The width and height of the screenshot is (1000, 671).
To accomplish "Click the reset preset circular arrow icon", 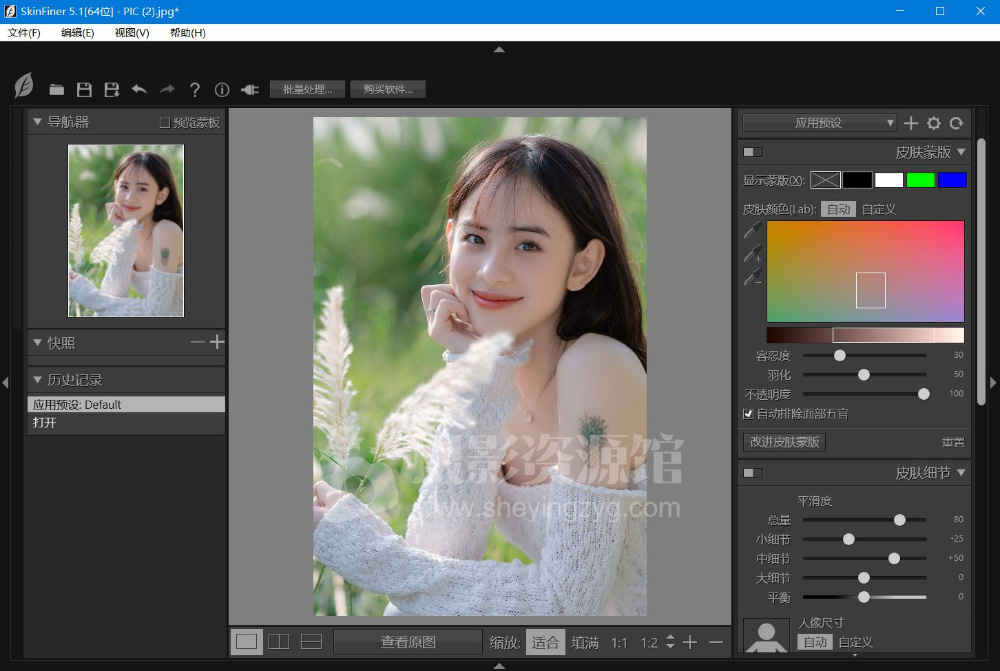I will (957, 123).
